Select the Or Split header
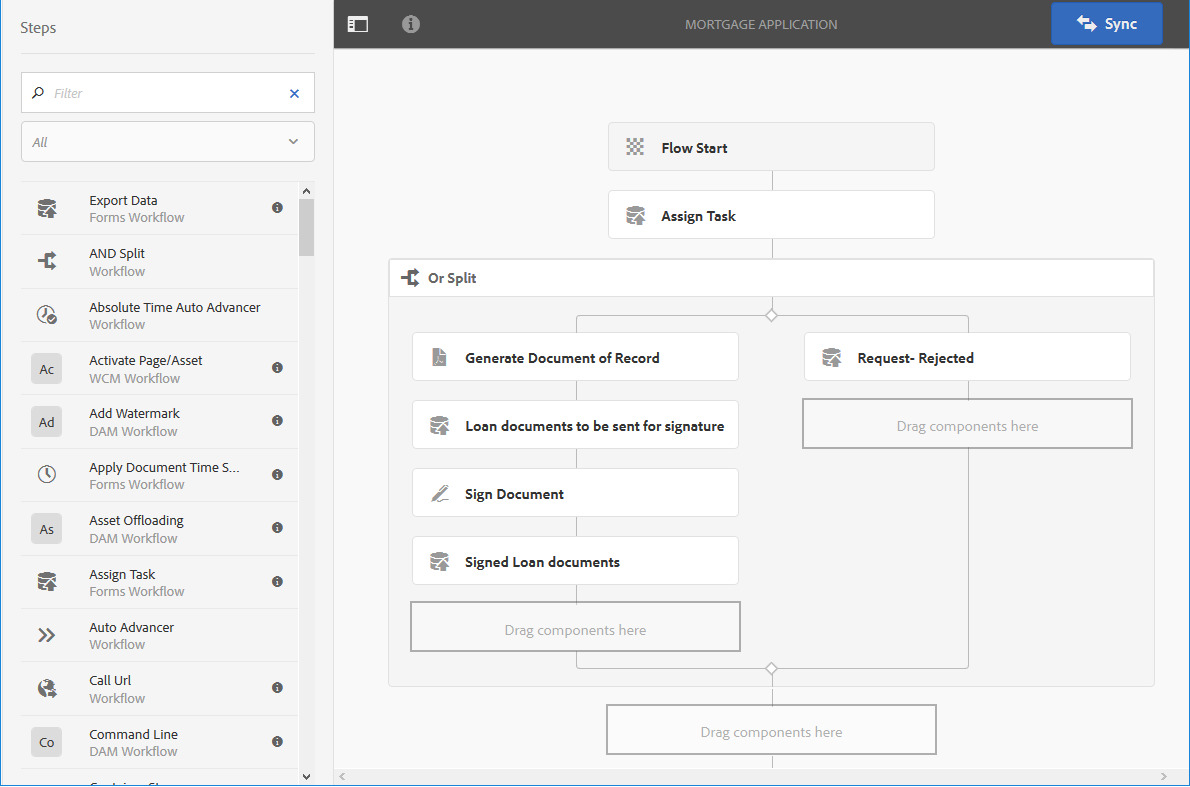The width and height of the screenshot is (1190, 787). [771, 278]
